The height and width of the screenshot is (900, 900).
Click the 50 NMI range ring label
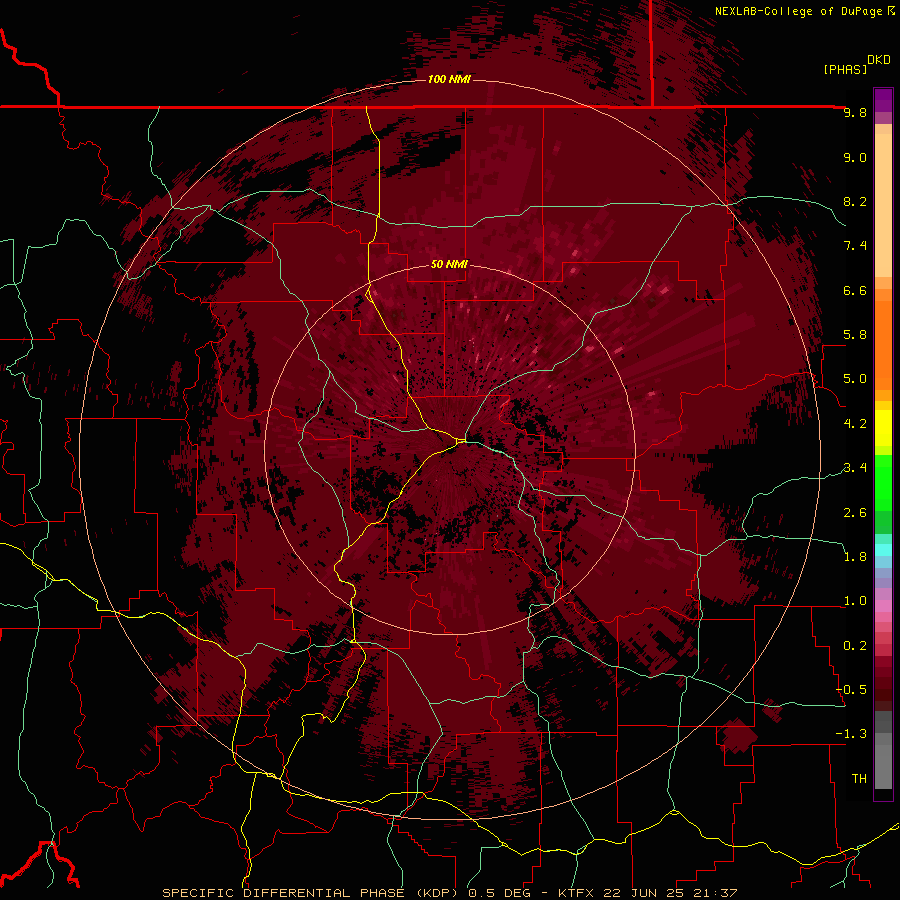[x=449, y=264]
